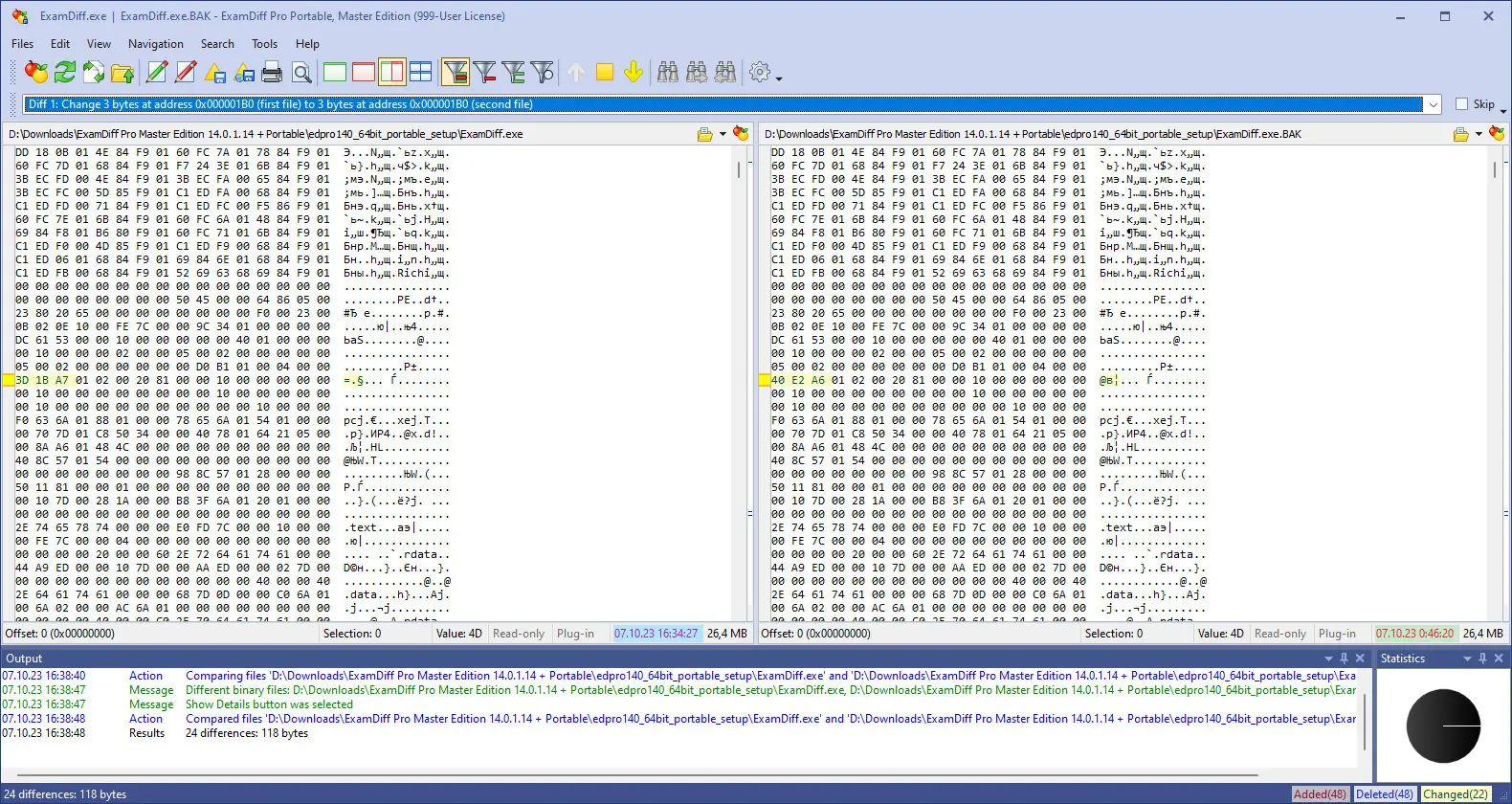
Task: Re-compare files with the green arrows icon
Action: point(65,72)
